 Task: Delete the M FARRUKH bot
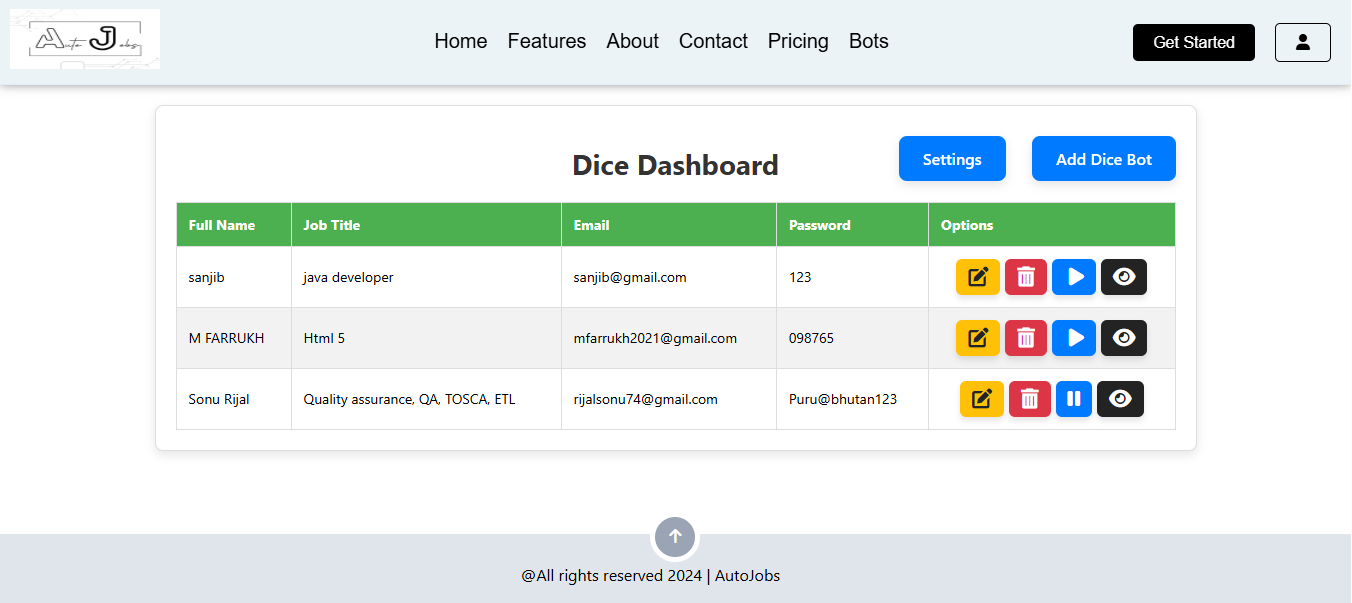click(1025, 338)
